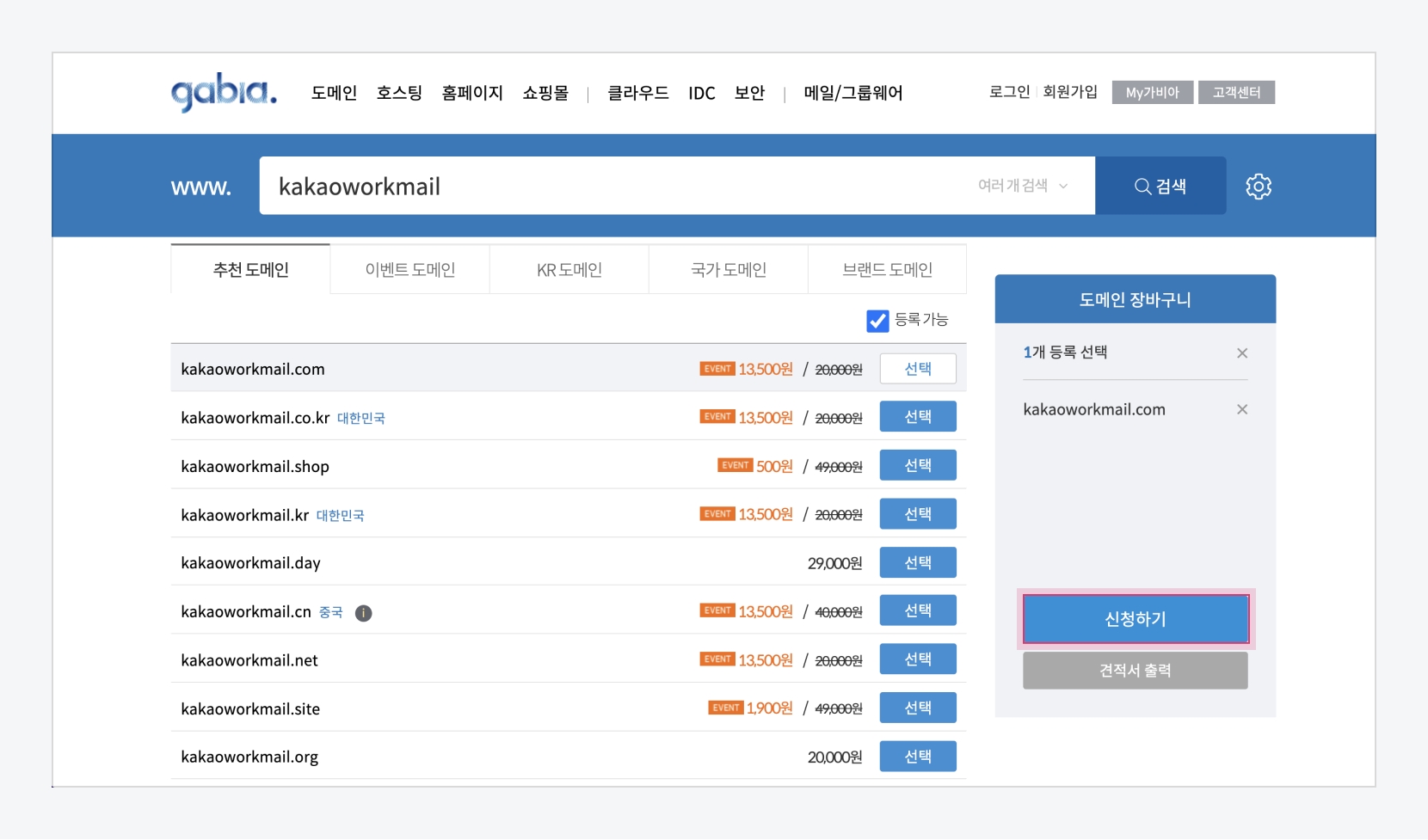1428x840 pixels.
Task: Remove kakaoworkmail.com from the domain cart
Action: point(1241,409)
